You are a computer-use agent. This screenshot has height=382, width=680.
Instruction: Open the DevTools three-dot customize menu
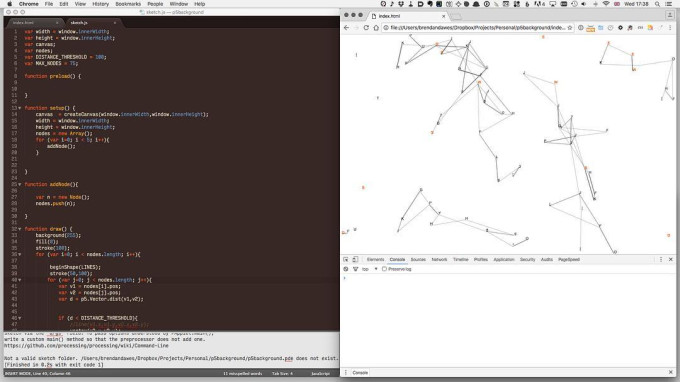tap(661, 259)
